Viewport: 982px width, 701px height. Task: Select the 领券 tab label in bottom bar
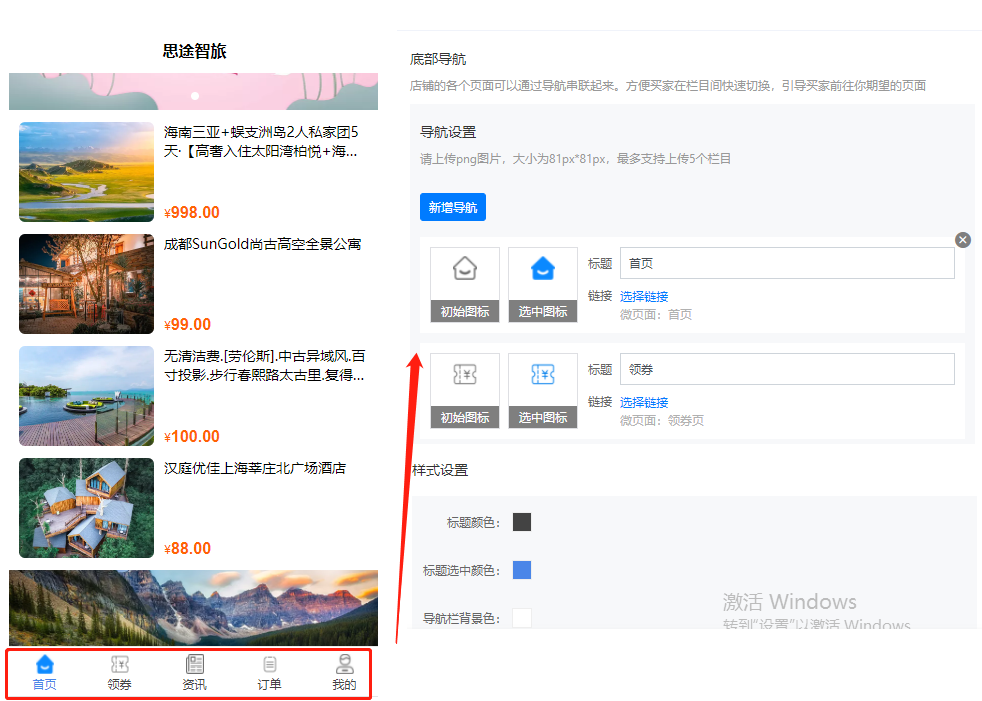(x=120, y=685)
